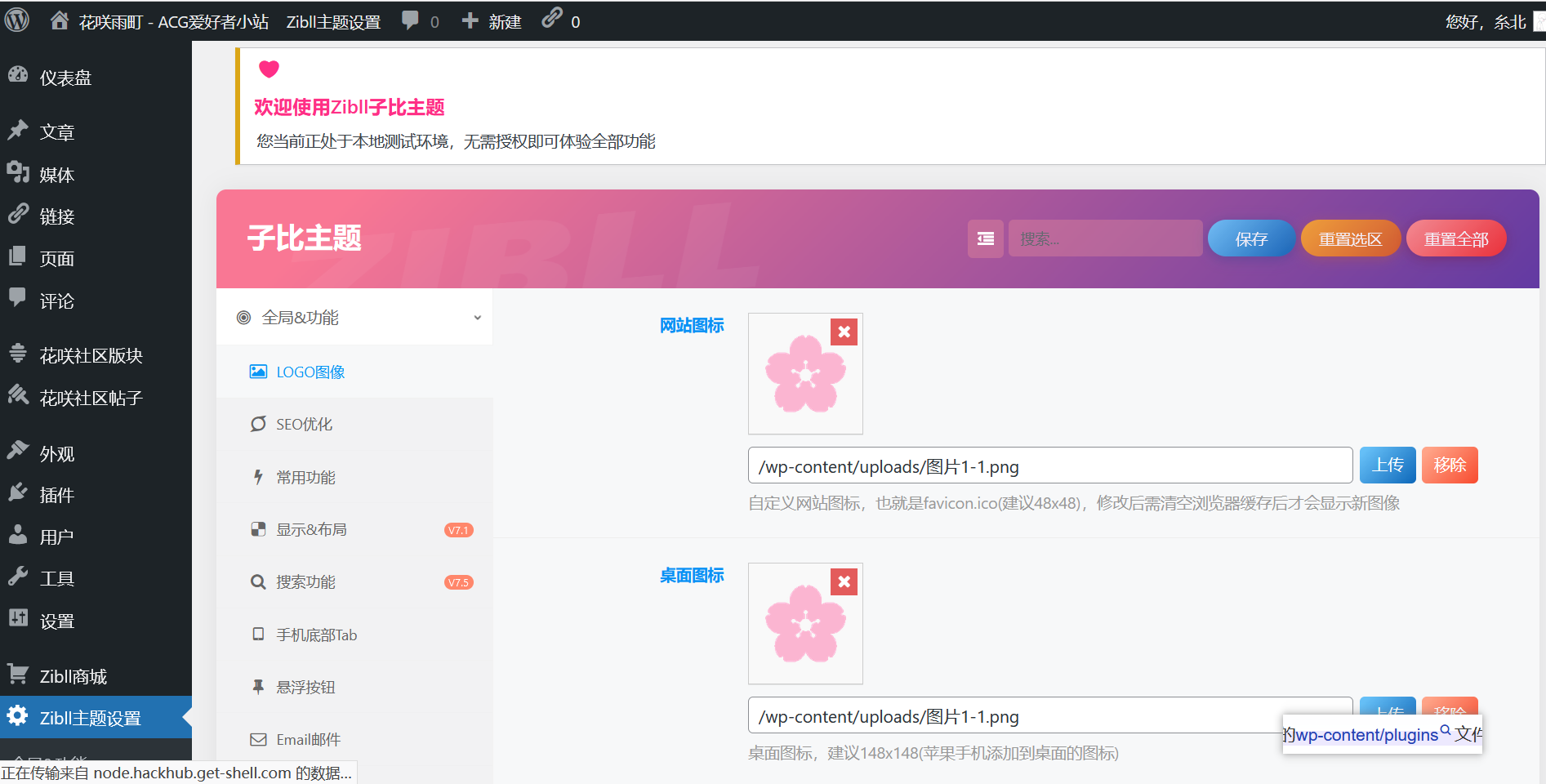Image resolution: width=1546 pixels, height=784 pixels.
Task: Open the 您好 user account menu
Action: click(x=1486, y=22)
